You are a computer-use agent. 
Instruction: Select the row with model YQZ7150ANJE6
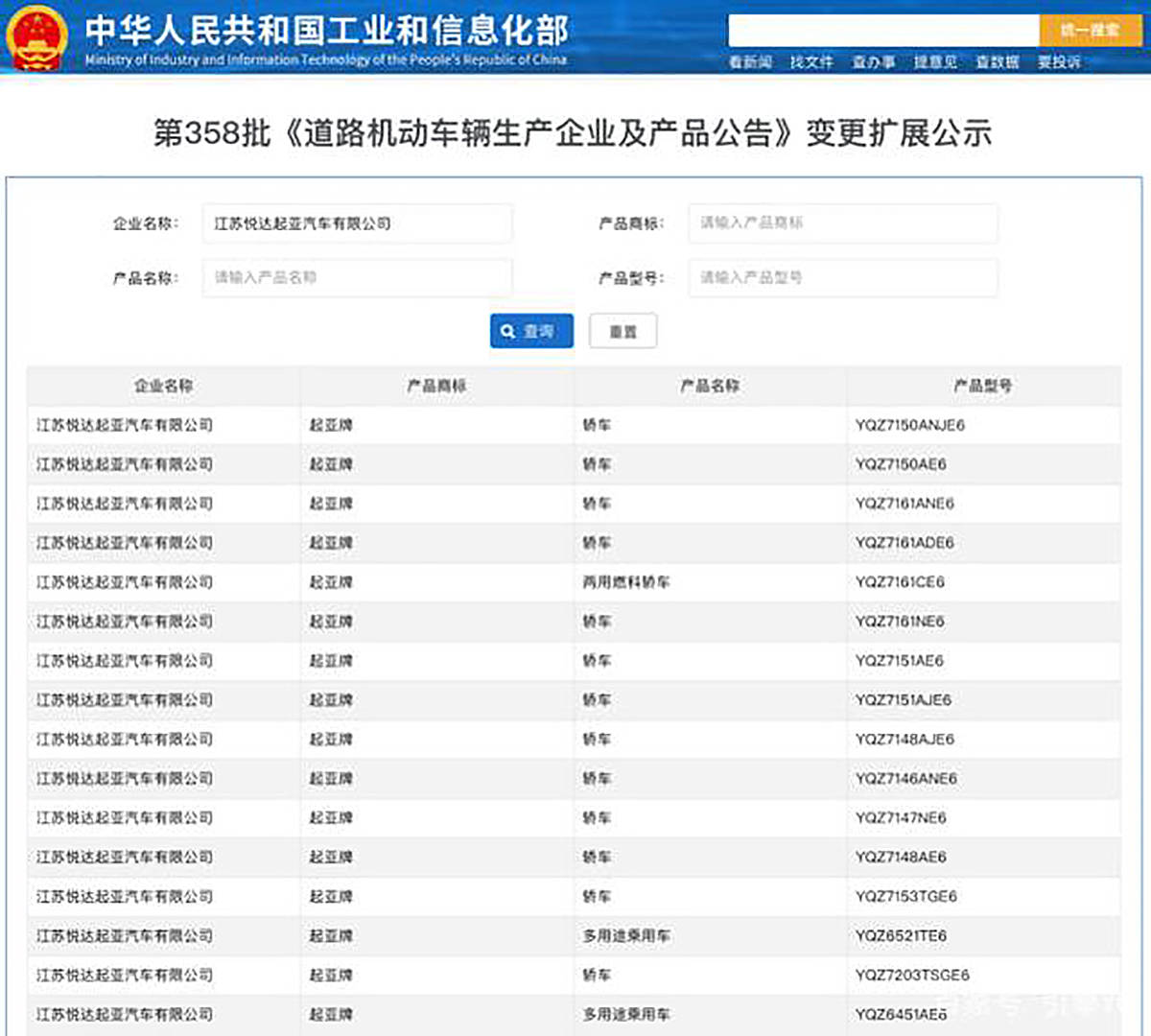pyautogui.click(x=575, y=425)
